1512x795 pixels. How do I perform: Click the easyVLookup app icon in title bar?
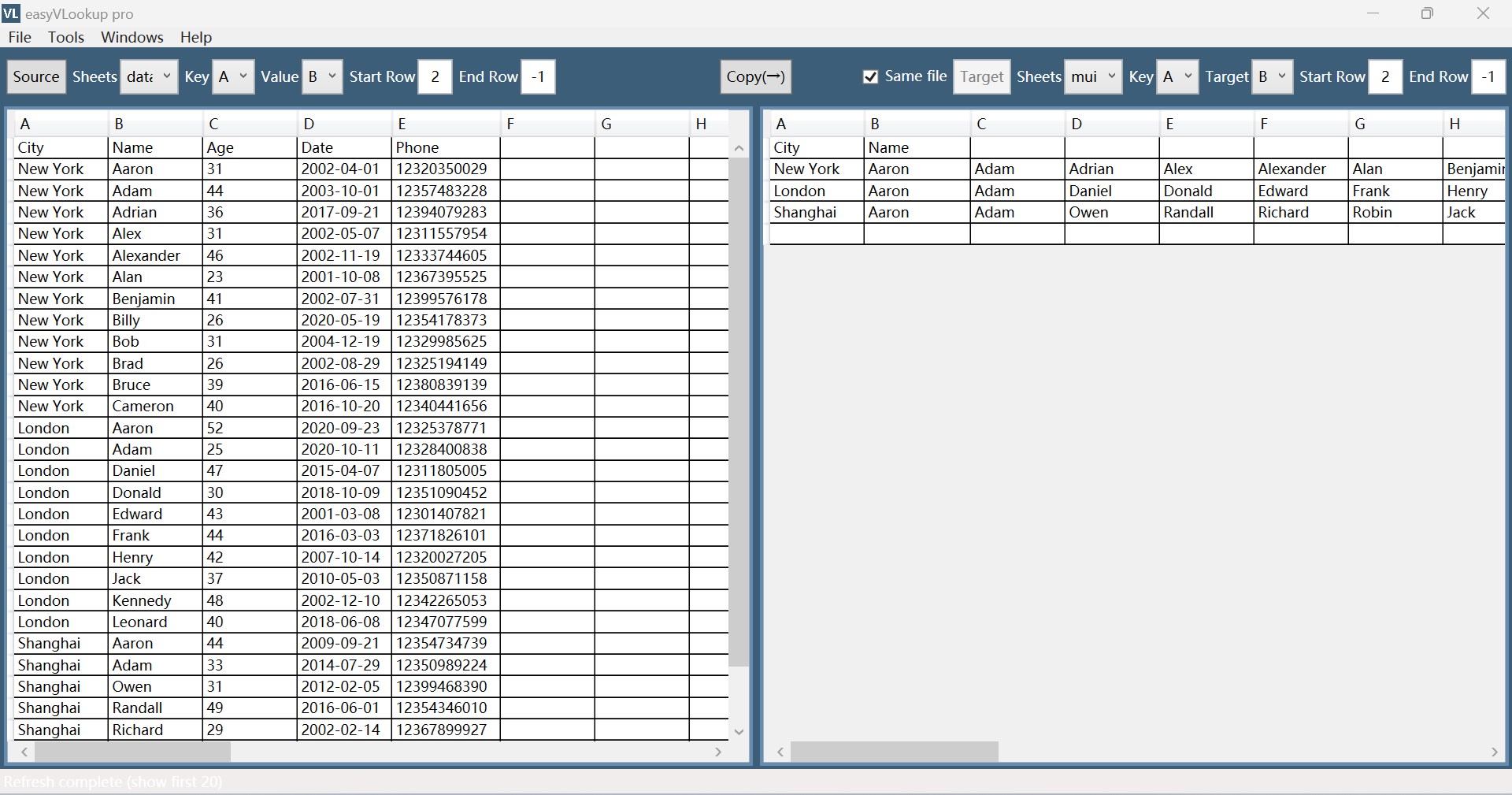(11, 13)
